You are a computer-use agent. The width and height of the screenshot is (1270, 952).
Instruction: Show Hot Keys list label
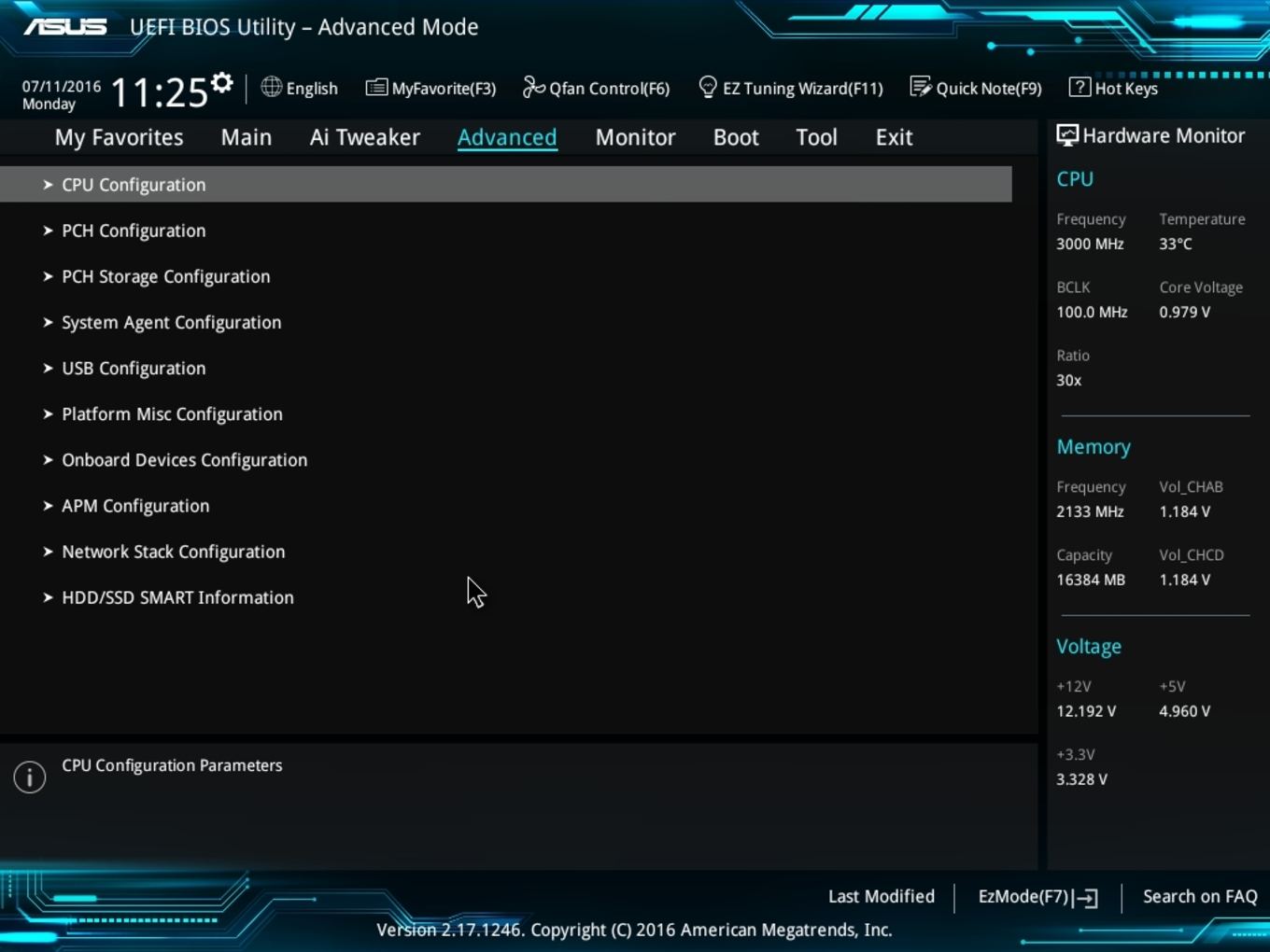pyautogui.click(x=1126, y=89)
